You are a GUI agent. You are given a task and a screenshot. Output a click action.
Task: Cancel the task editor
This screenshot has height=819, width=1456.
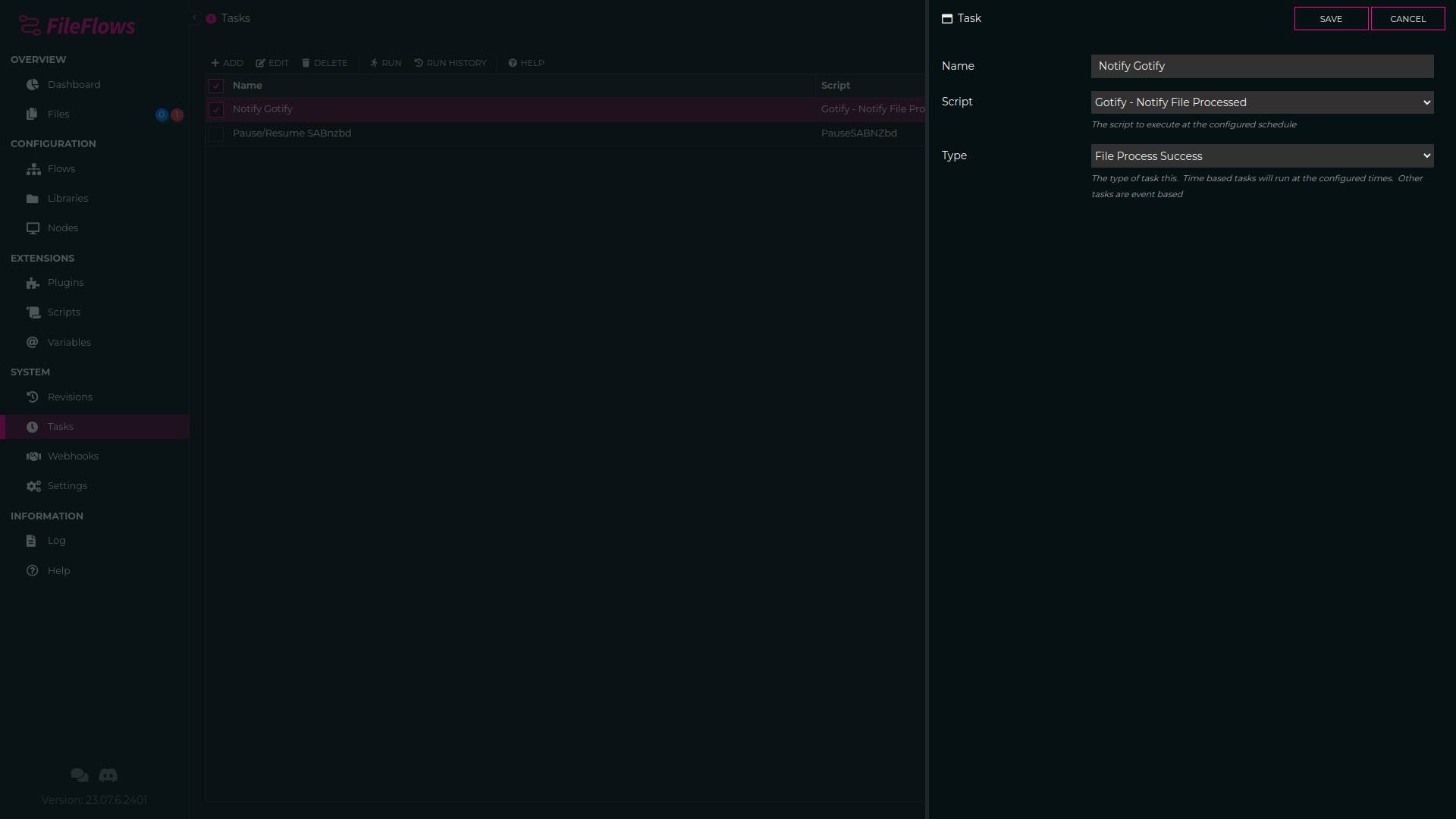pos(1407,19)
